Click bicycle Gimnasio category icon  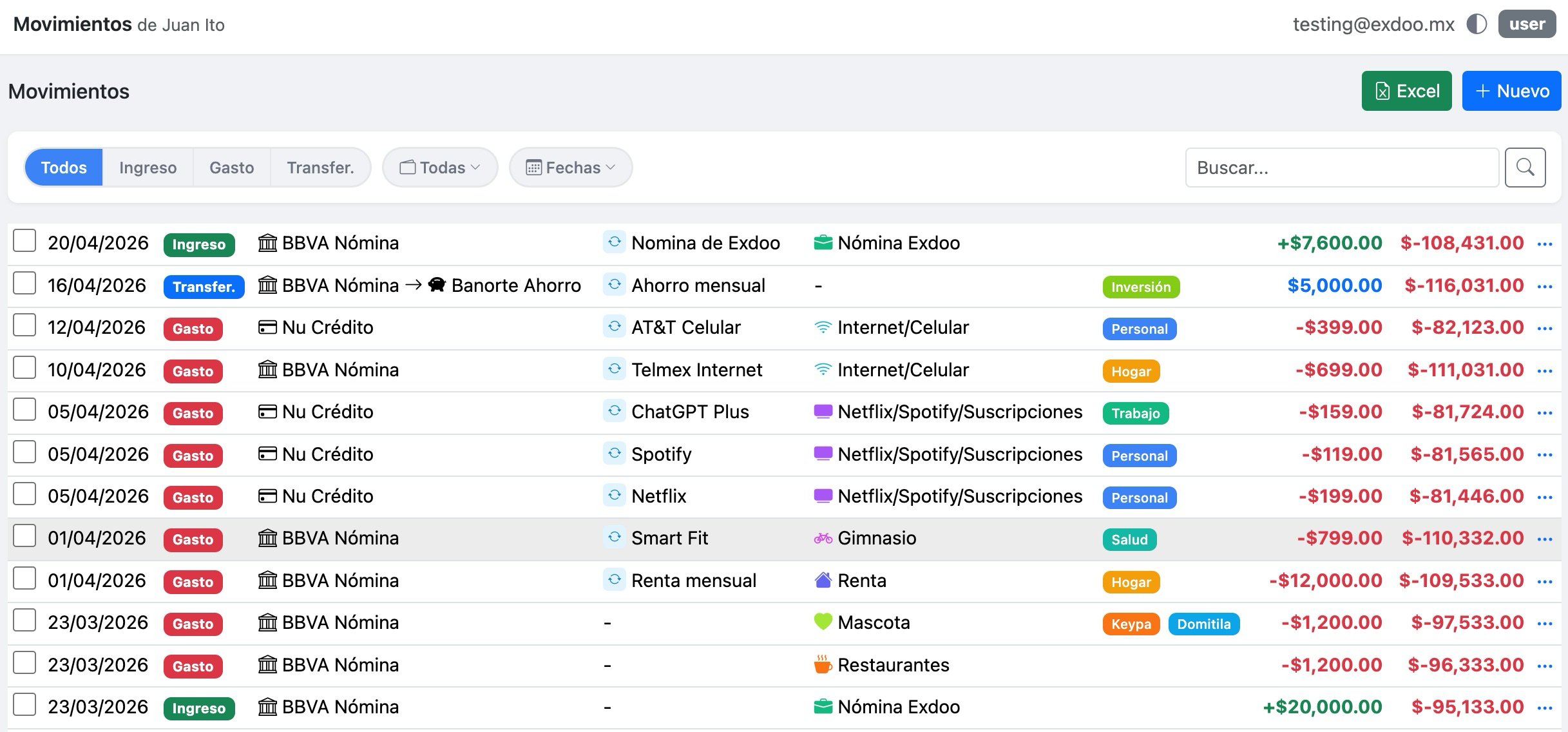coord(823,538)
